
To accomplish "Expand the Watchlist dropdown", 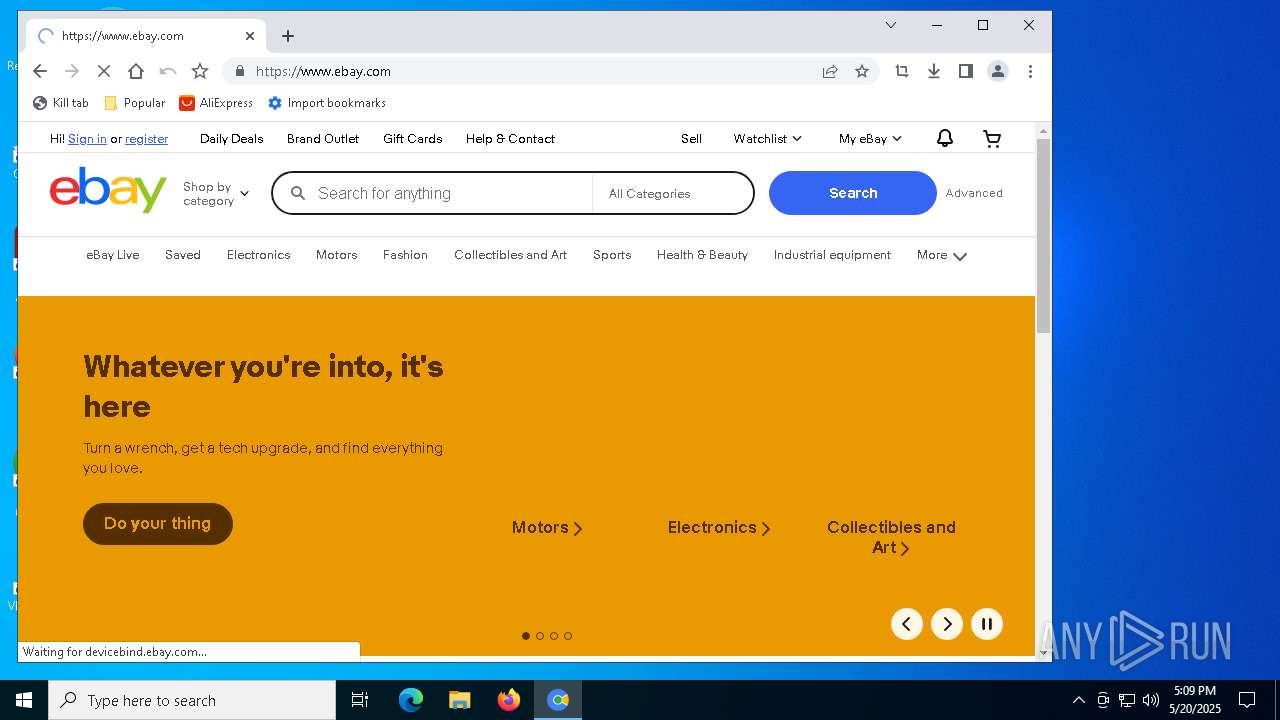I will point(767,139).
